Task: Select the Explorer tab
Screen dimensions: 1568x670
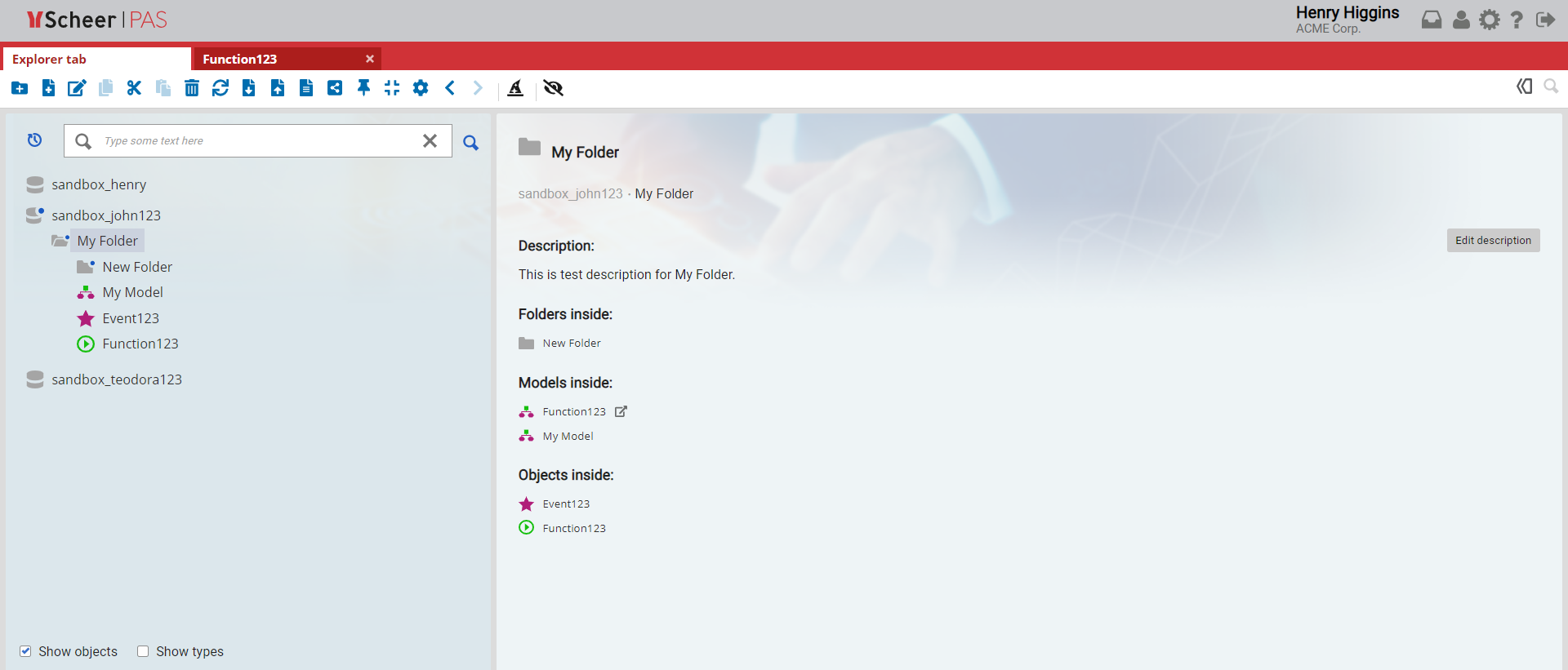Action: (x=49, y=59)
